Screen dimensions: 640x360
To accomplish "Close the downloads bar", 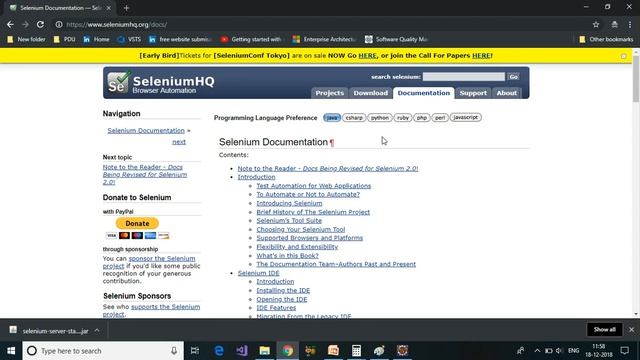I will pyautogui.click(x=631, y=329).
